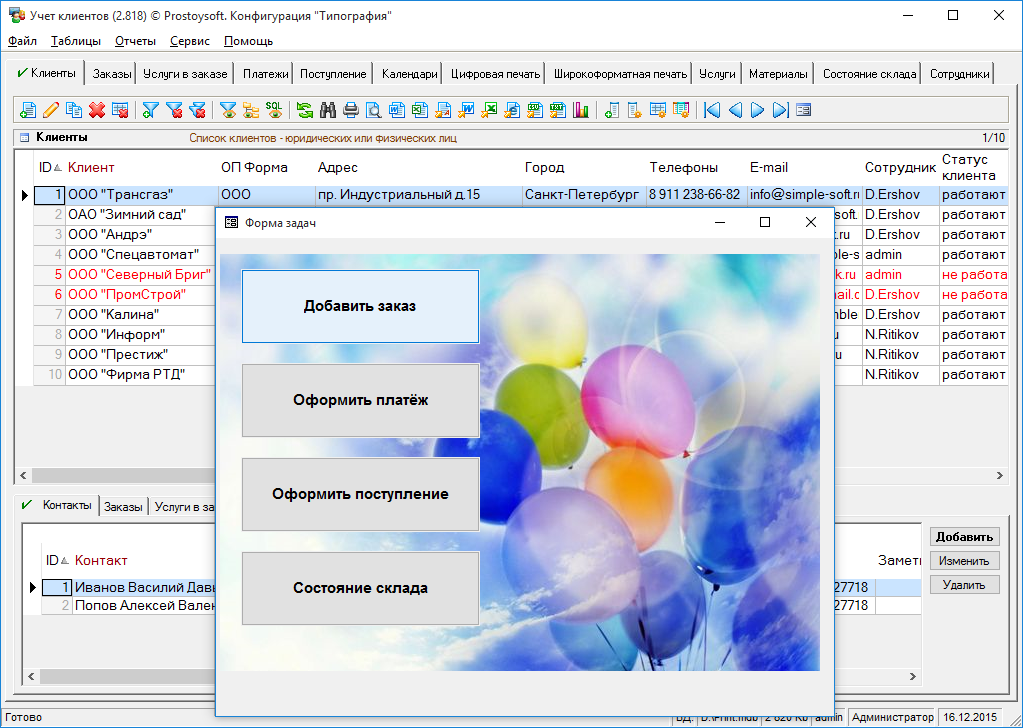The width and height of the screenshot is (1023, 728).
Task: Click the Оформить платёж button
Action: pos(360,400)
